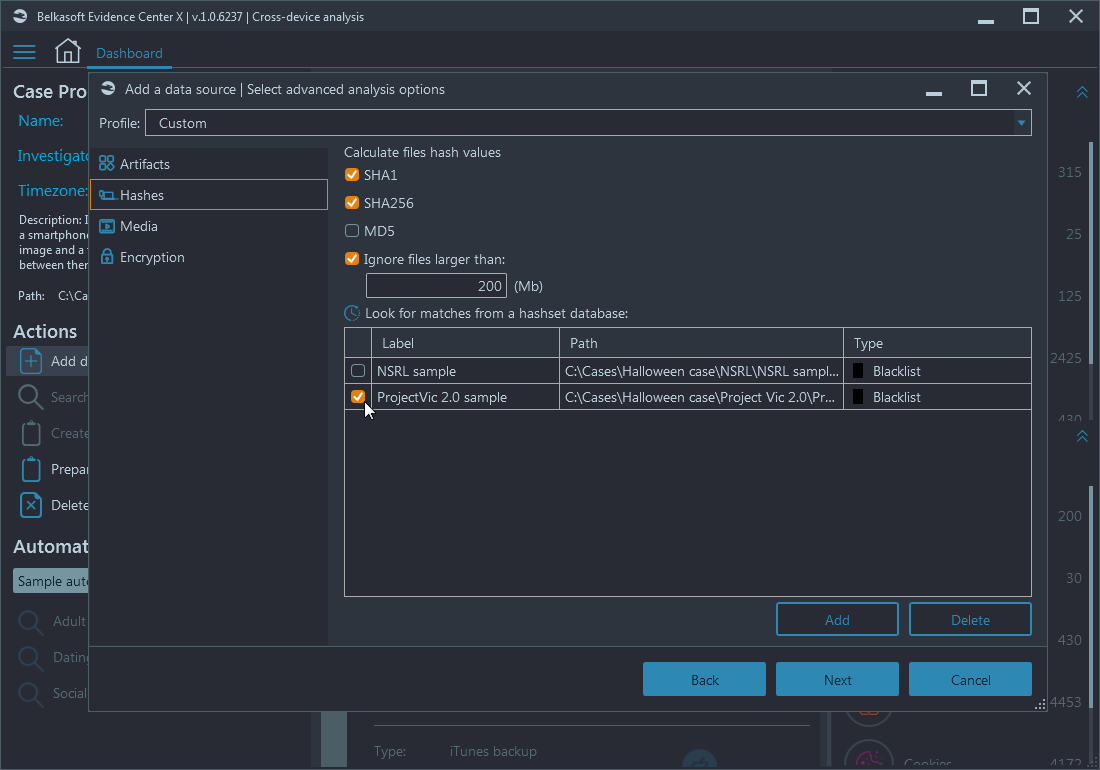The image size is (1100, 770).
Task: Switch to the Dashboard tab
Action: [x=129, y=53]
